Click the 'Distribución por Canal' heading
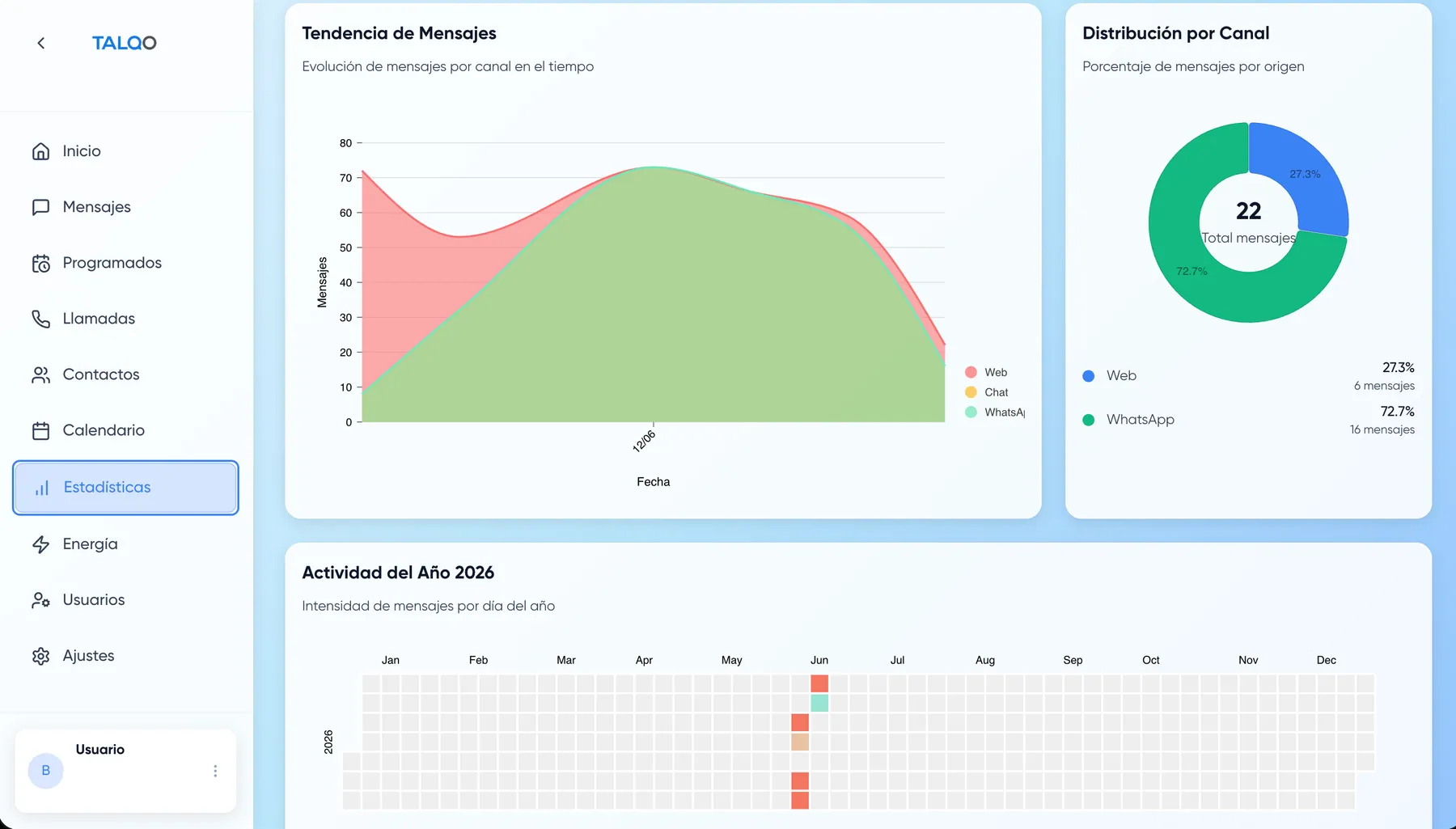This screenshot has height=829, width=1456. point(1175,33)
